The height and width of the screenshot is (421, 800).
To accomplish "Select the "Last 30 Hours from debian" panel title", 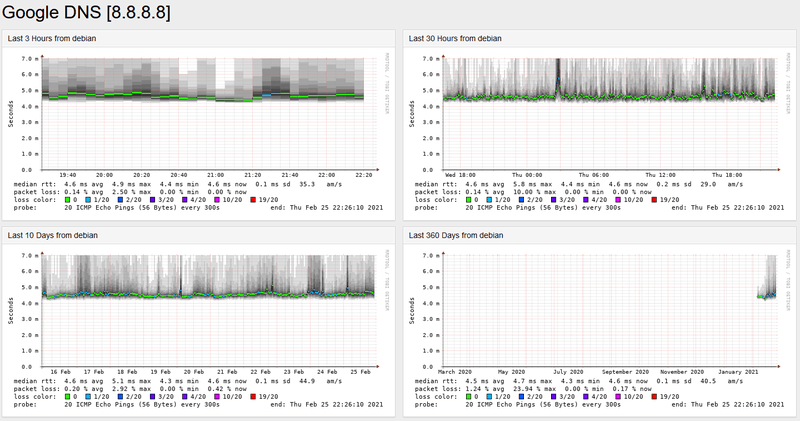I will tap(455, 38).
